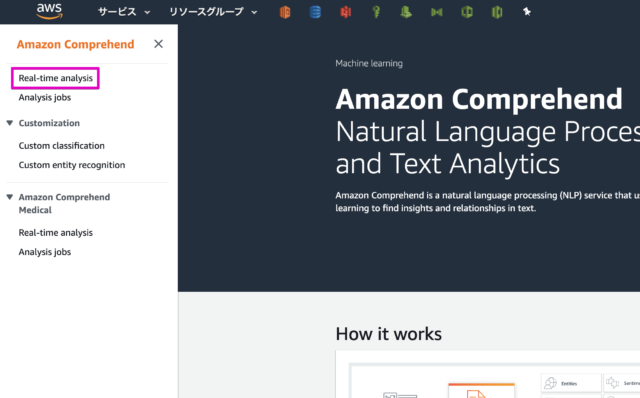The height and width of the screenshot is (398, 640).
Task: Open the green bowtie-shaped service shortcut
Action: pyautogui.click(x=436, y=13)
